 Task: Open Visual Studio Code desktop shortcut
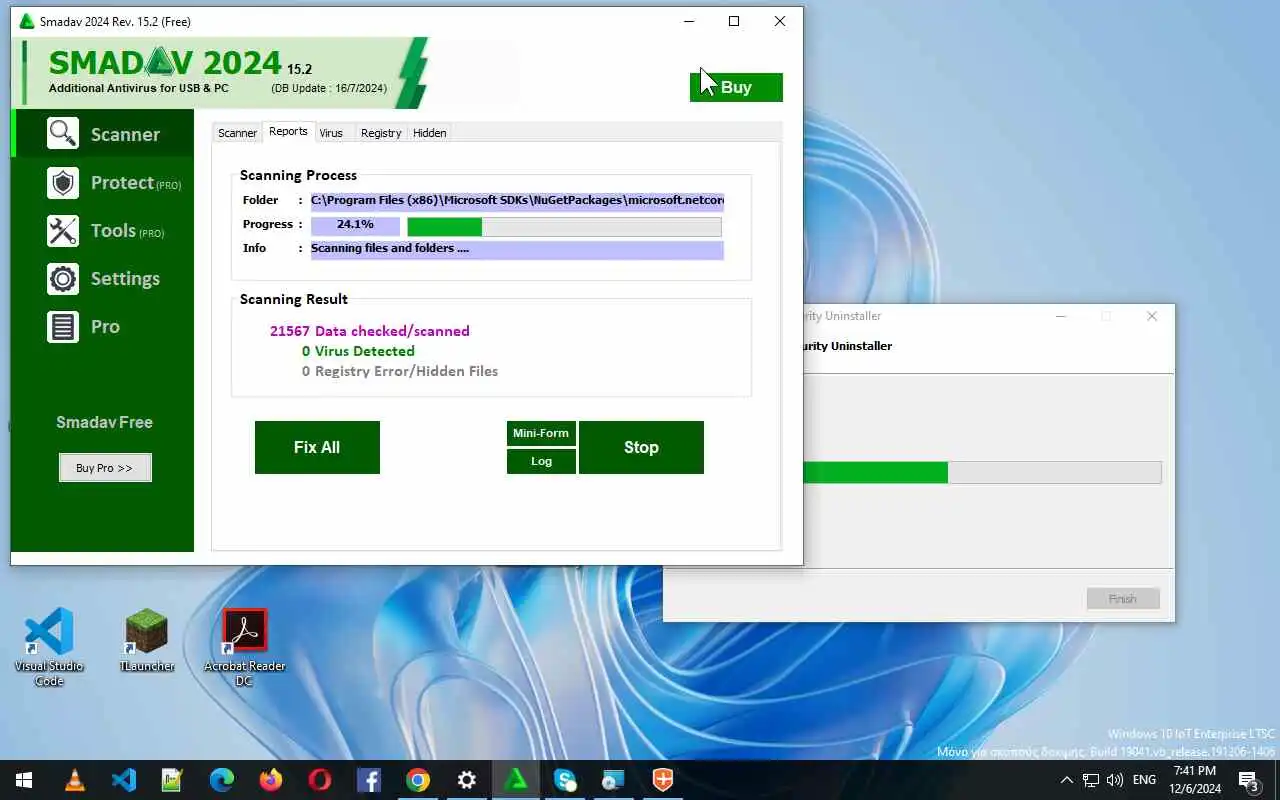click(x=49, y=646)
